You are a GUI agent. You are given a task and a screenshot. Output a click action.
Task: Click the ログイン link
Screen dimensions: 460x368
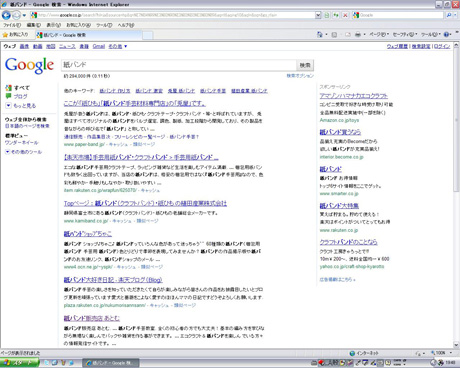click(442, 46)
